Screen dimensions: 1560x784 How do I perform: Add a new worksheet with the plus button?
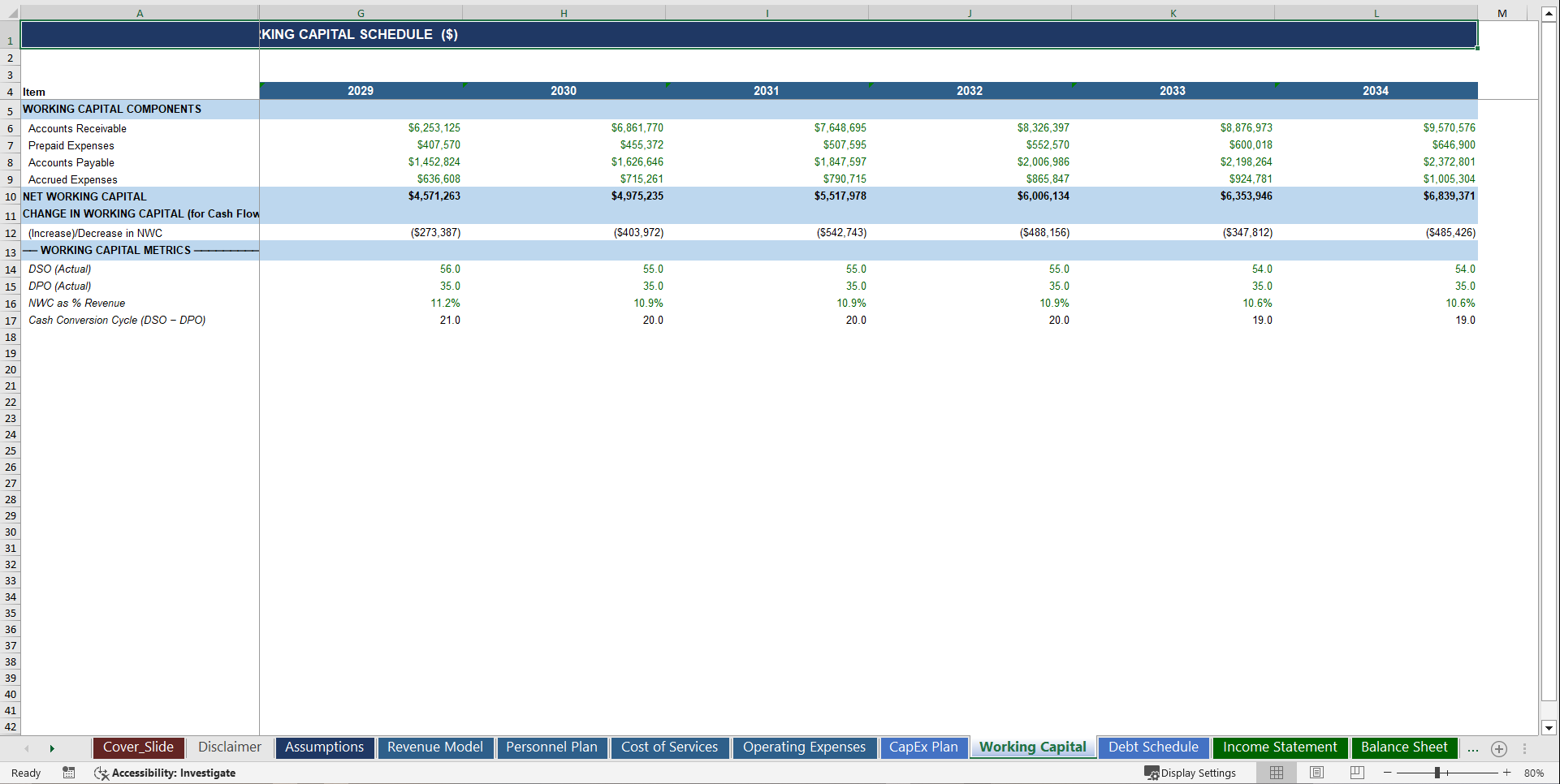[1499, 748]
